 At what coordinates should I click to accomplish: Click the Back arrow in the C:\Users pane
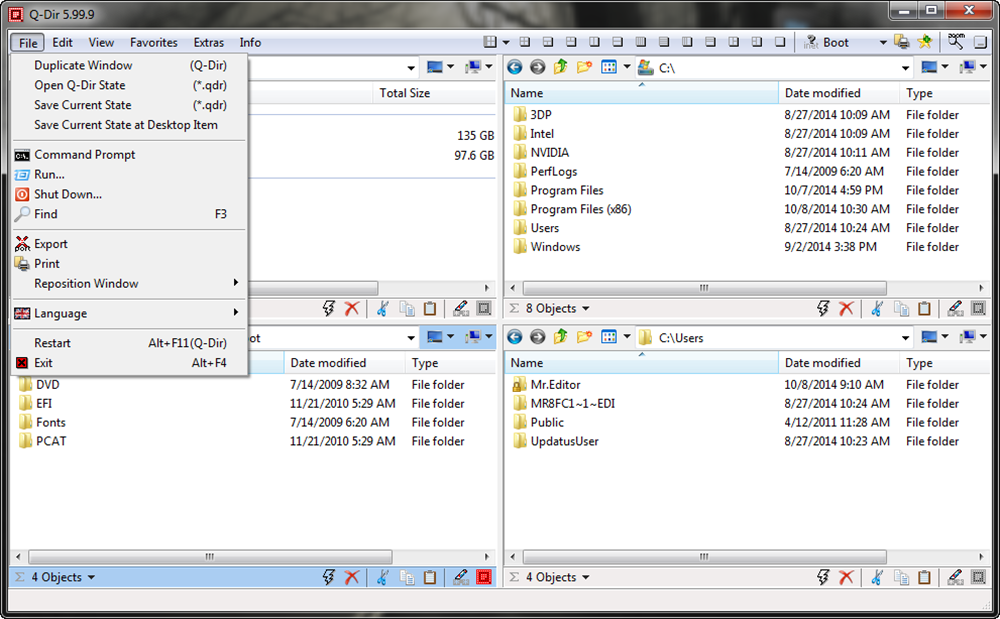click(515, 337)
